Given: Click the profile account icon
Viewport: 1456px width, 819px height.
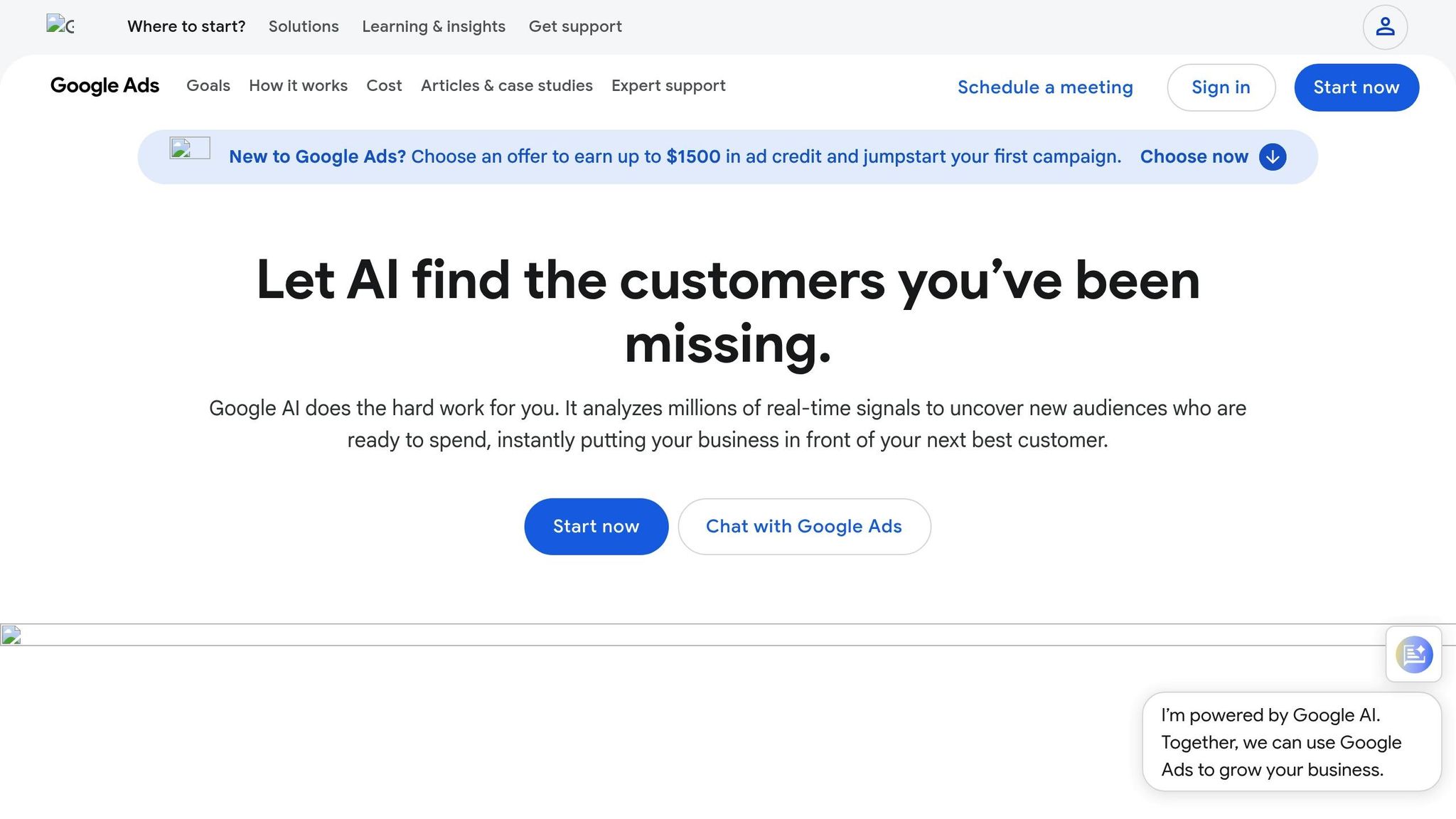Looking at the screenshot, I should (x=1384, y=26).
